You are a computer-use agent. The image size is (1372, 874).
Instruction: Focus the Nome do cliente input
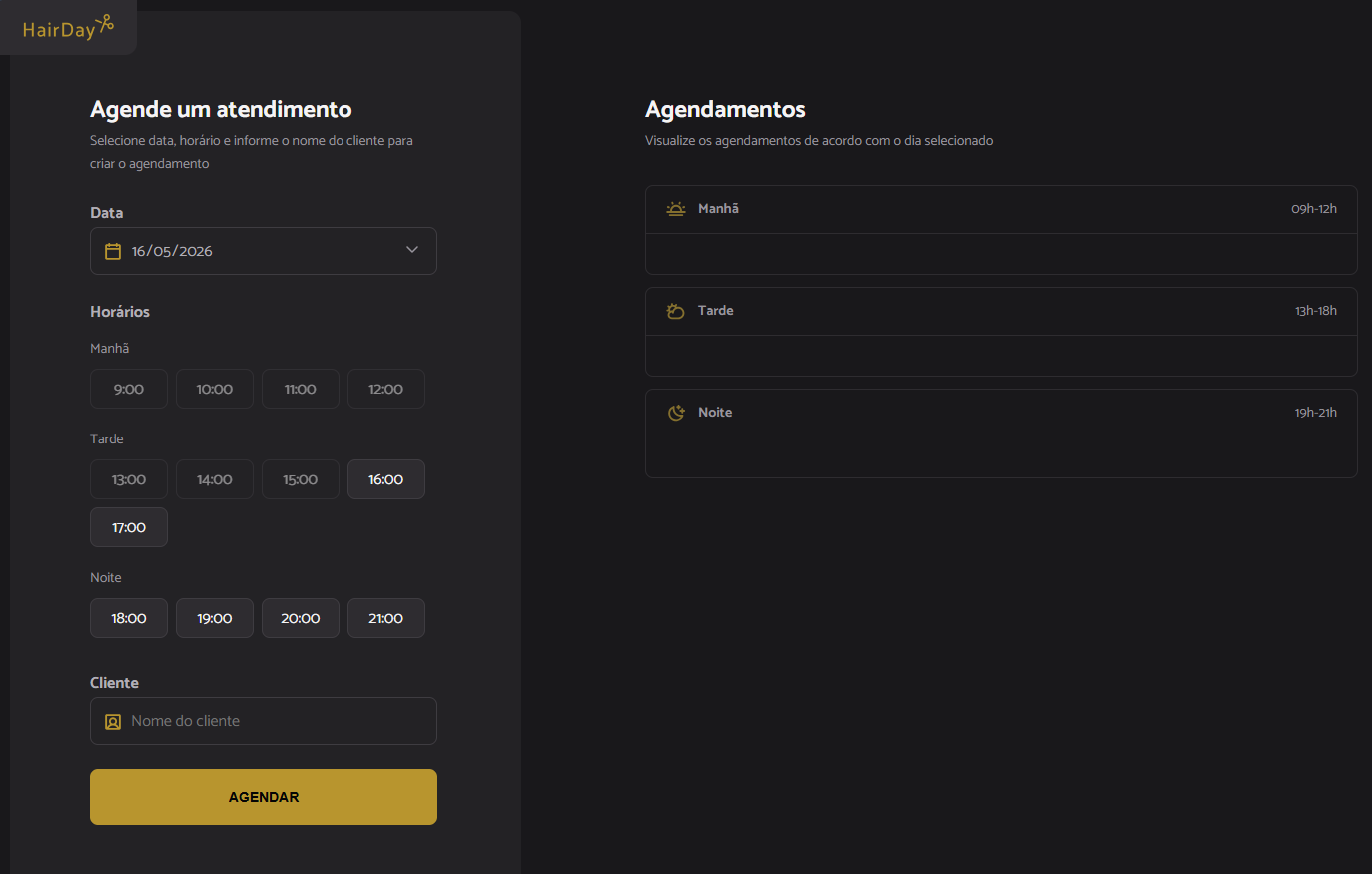(x=264, y=721)
